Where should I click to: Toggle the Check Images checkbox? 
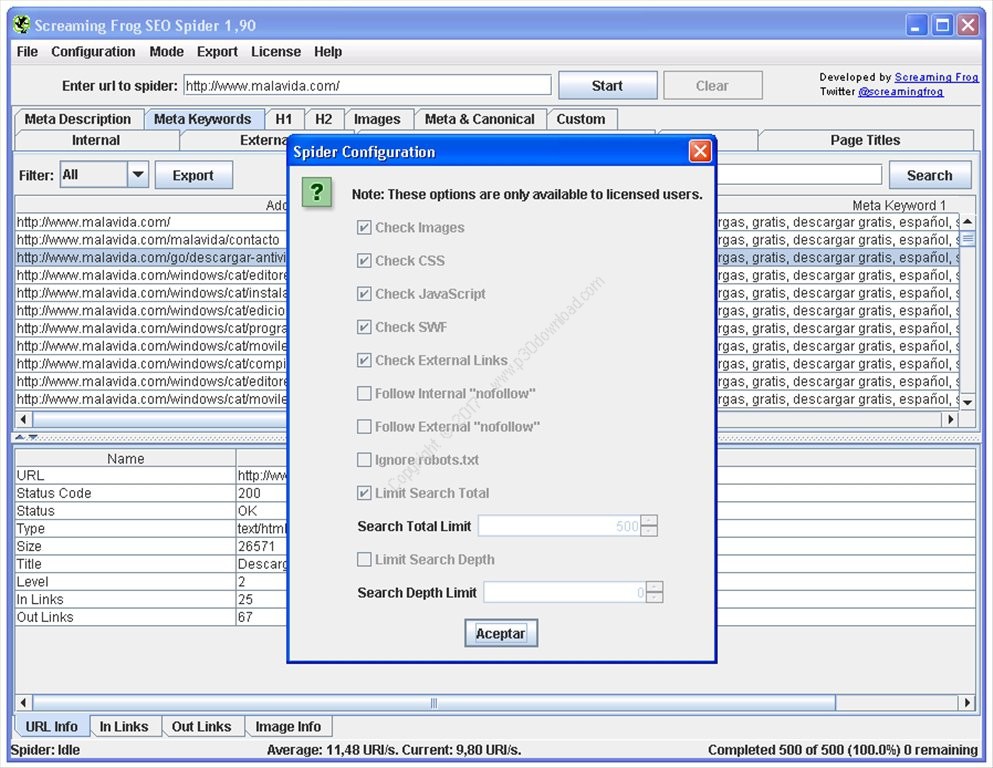(x=364, y=227)
